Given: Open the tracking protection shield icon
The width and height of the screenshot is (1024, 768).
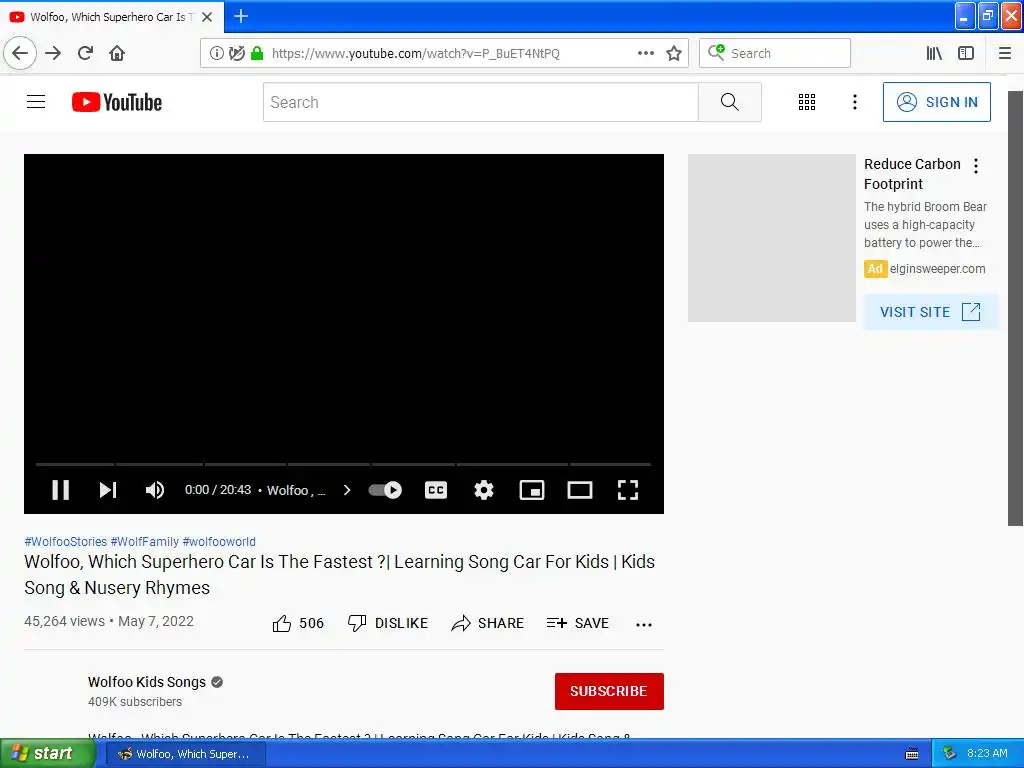Looking at the screenshot, I should pos(237,54).
